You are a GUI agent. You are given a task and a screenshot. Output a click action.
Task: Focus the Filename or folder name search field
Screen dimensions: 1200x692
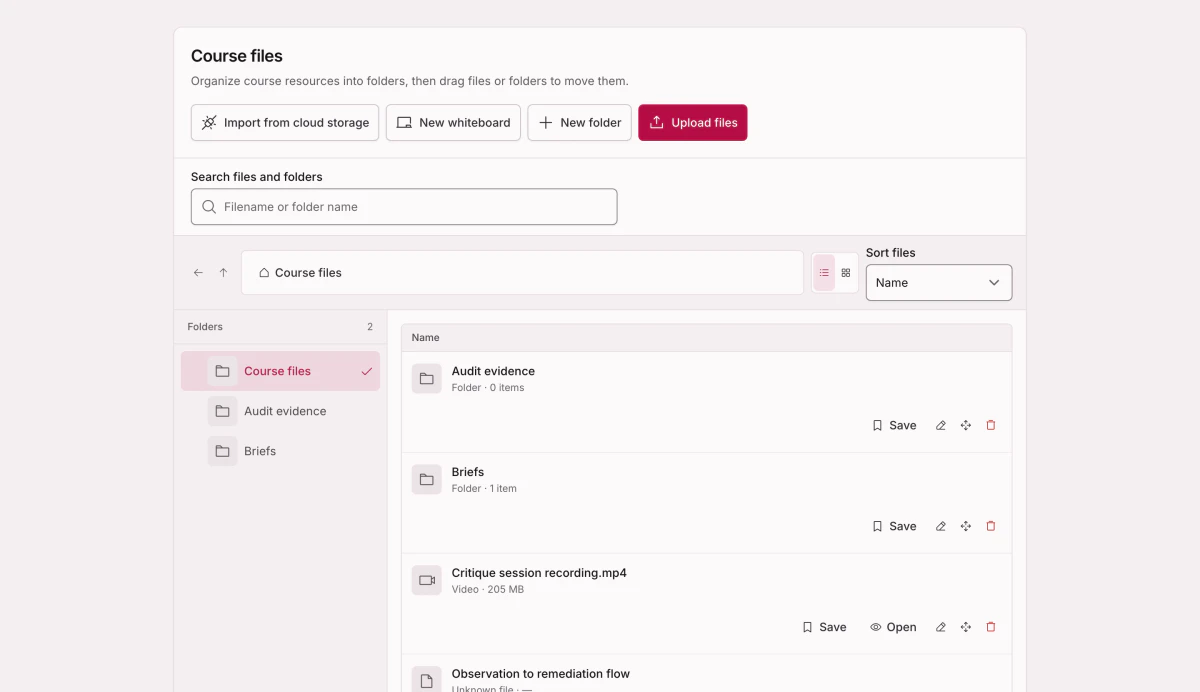(x=404, y=207)
